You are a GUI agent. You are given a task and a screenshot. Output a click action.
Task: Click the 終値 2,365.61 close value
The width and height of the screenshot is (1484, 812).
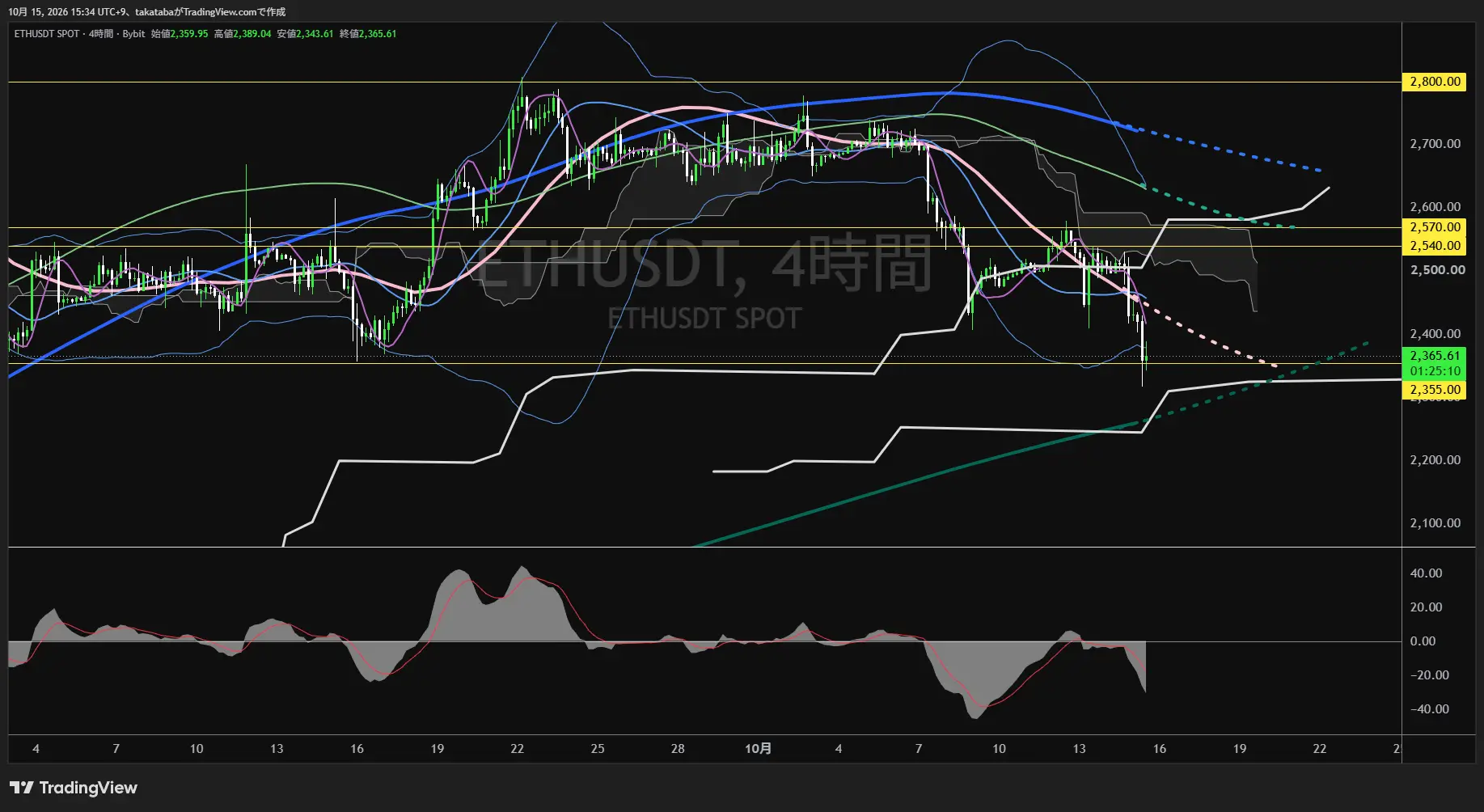[368, 34]
